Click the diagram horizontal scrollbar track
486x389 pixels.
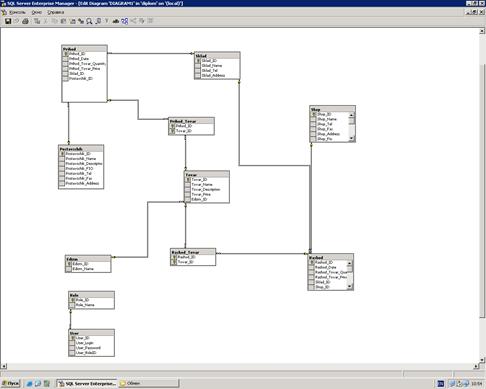[240, 366]
